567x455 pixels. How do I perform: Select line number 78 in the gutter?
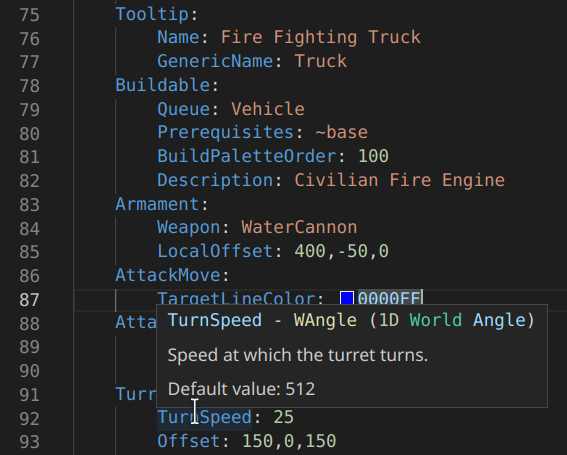[29, 86]
